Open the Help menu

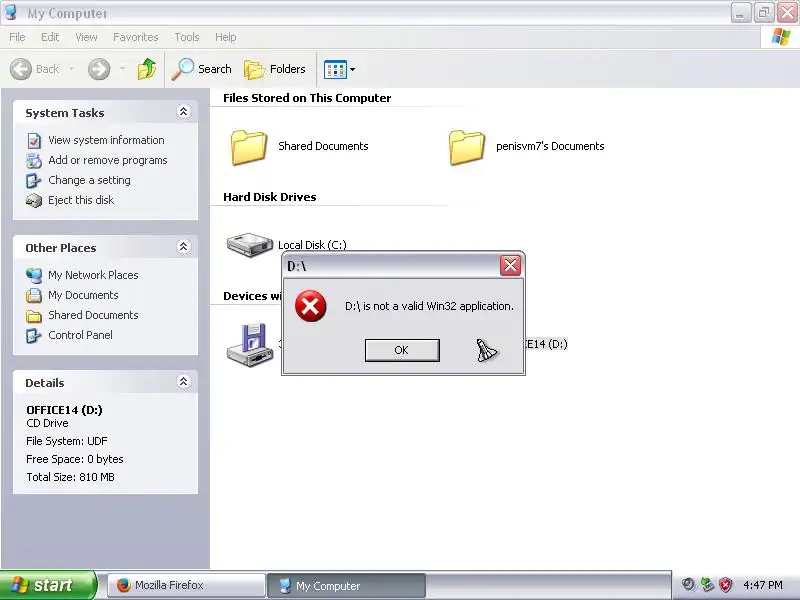(226, 37)
